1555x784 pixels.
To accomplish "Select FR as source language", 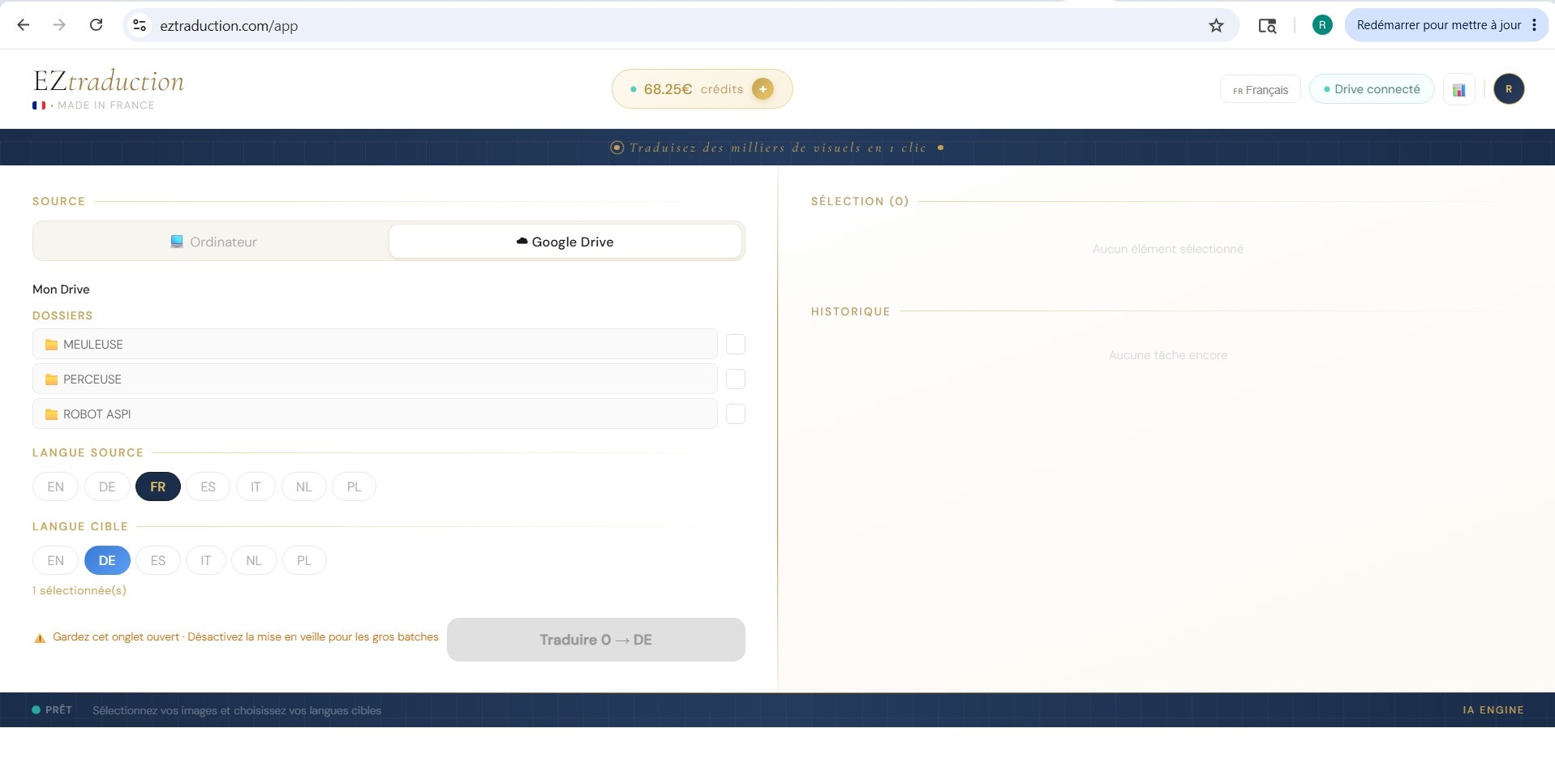I will 158,486.
